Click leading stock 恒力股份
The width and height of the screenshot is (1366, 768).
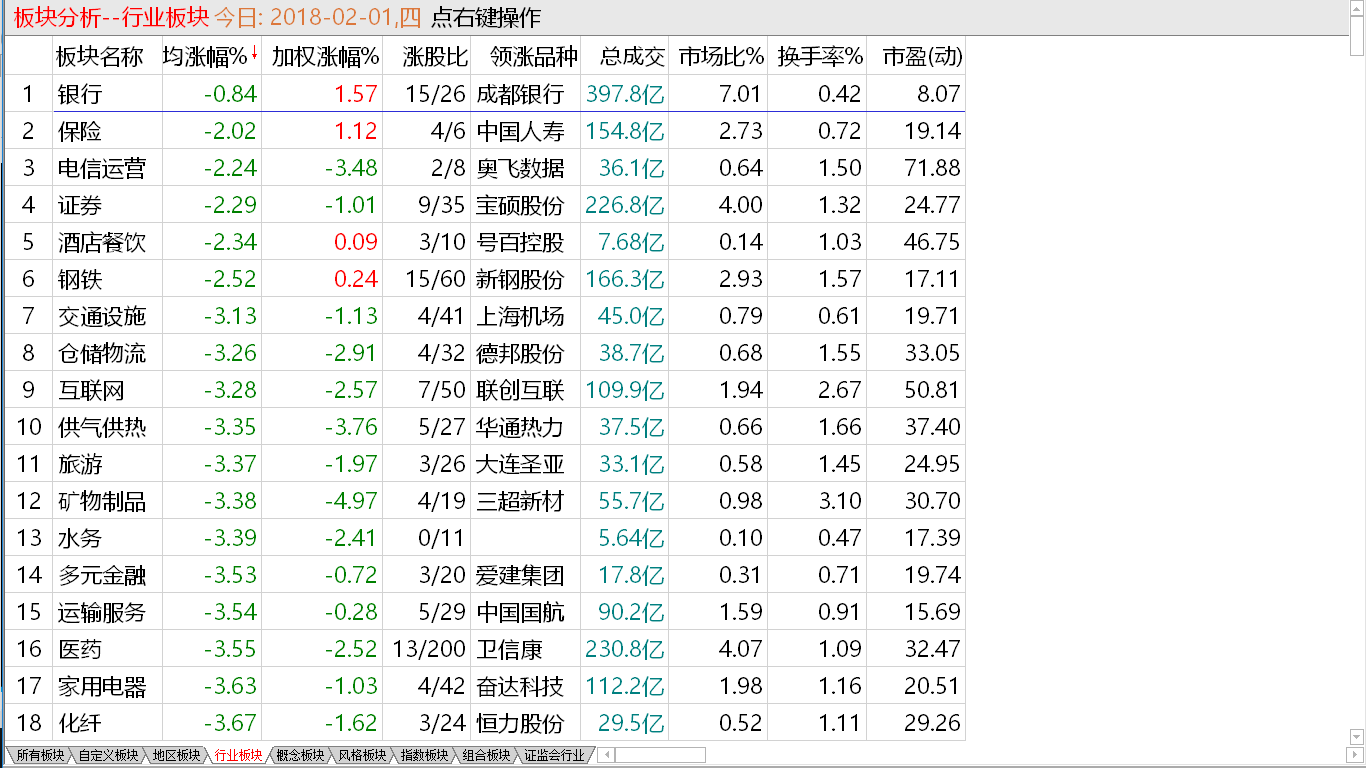pos(520,723)
